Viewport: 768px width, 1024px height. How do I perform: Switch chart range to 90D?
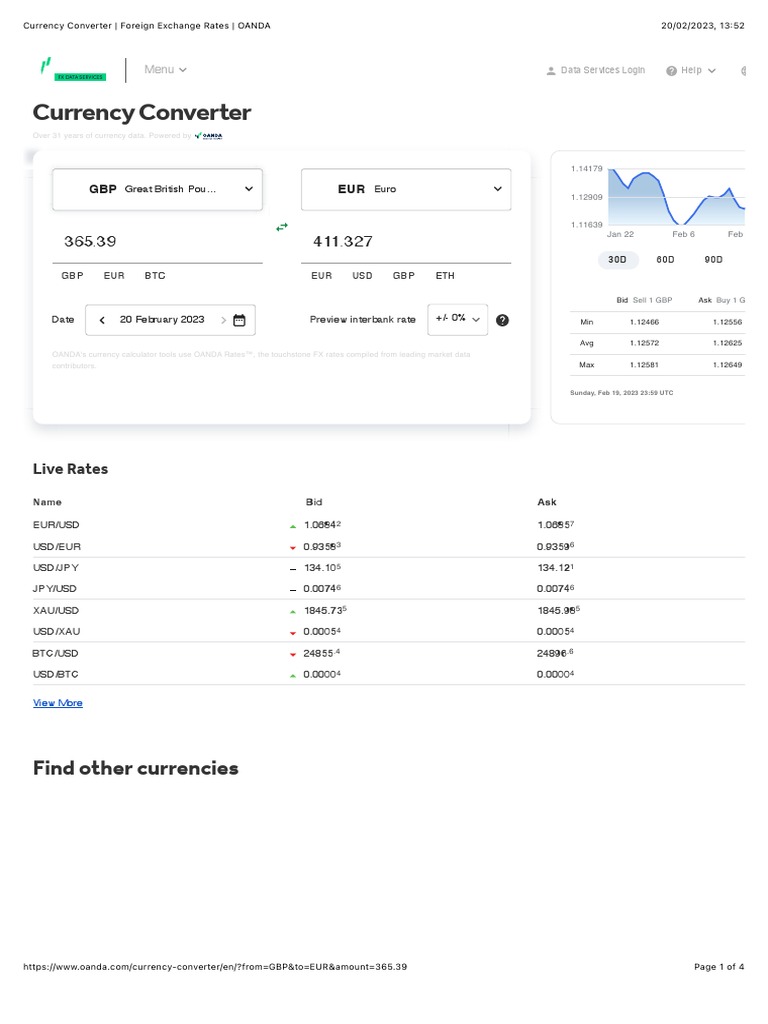click(x=713, y=260)
